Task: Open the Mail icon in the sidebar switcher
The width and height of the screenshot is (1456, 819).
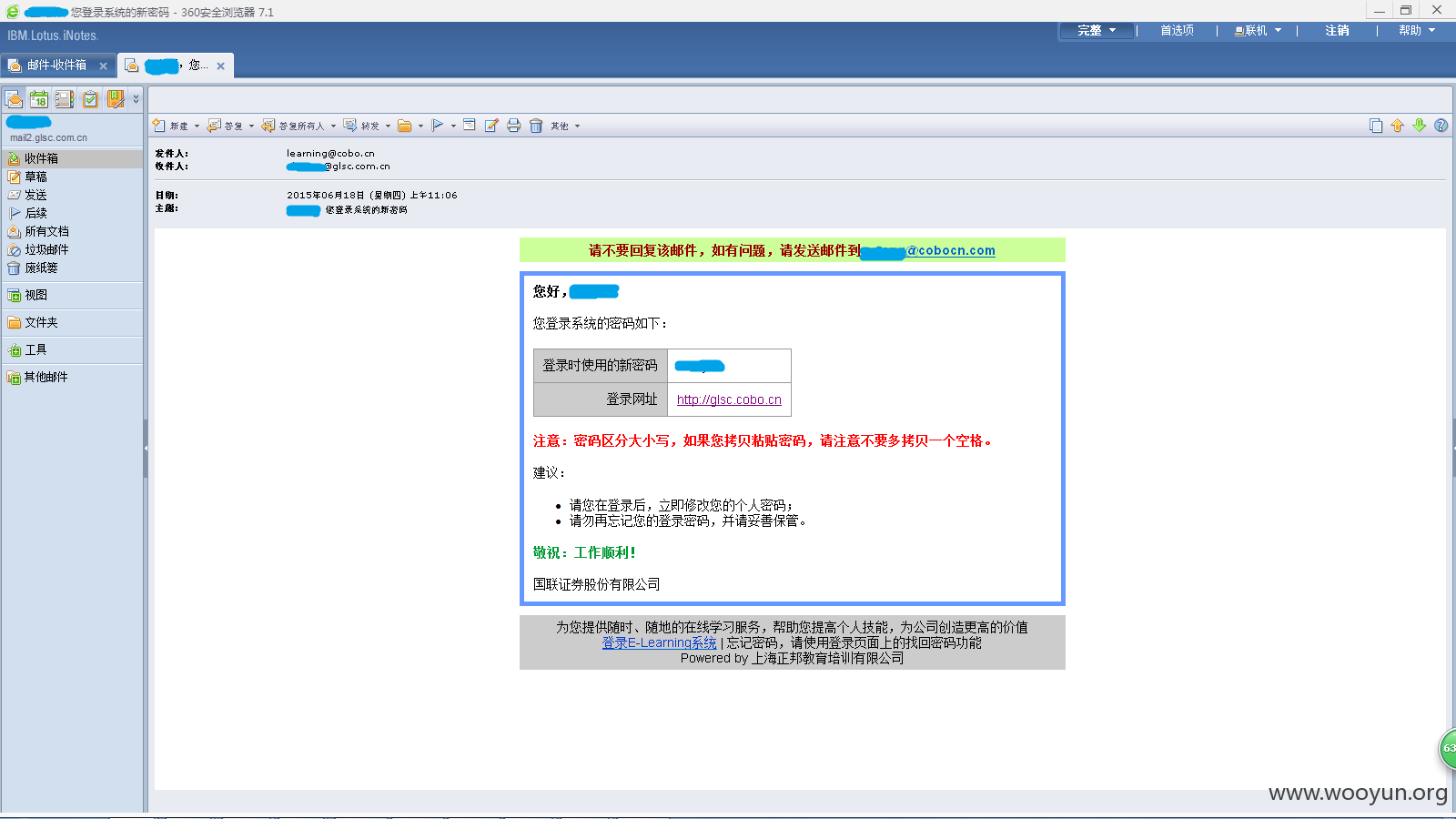Action: (14, 99)
